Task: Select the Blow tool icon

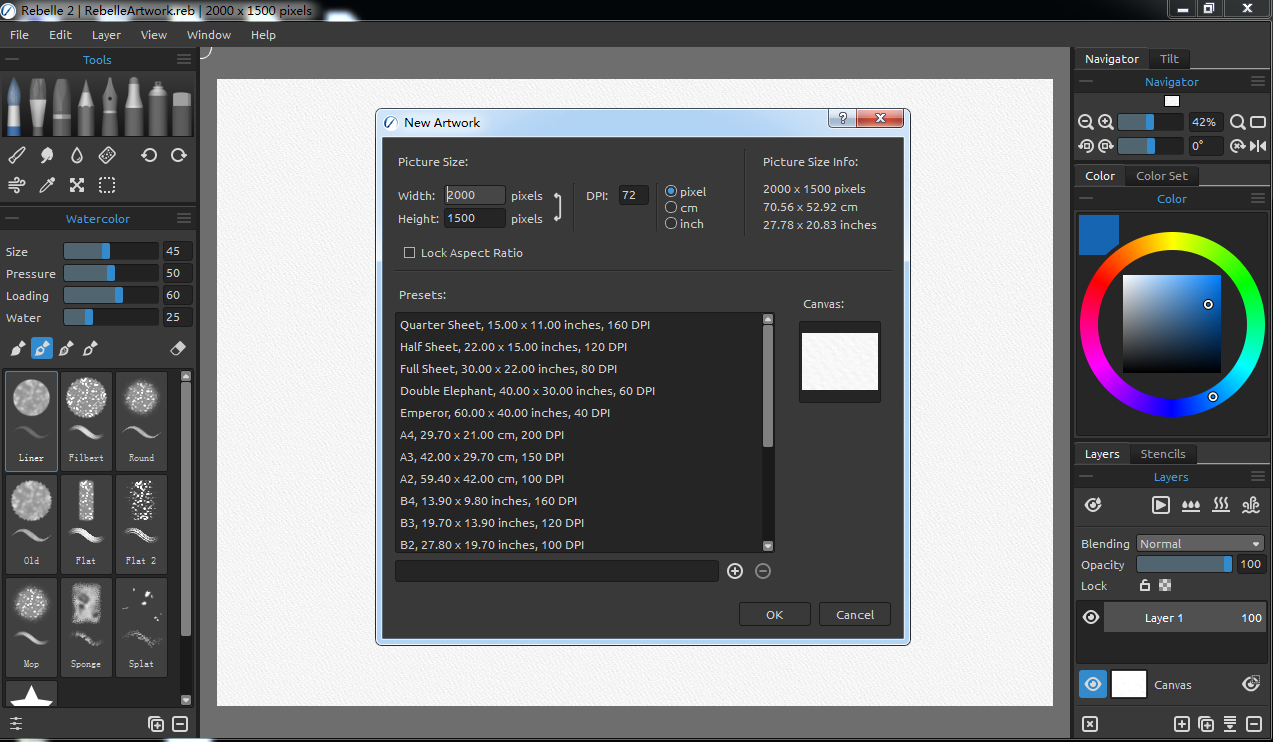Action: pyautogui.click(x=16, y=185)
